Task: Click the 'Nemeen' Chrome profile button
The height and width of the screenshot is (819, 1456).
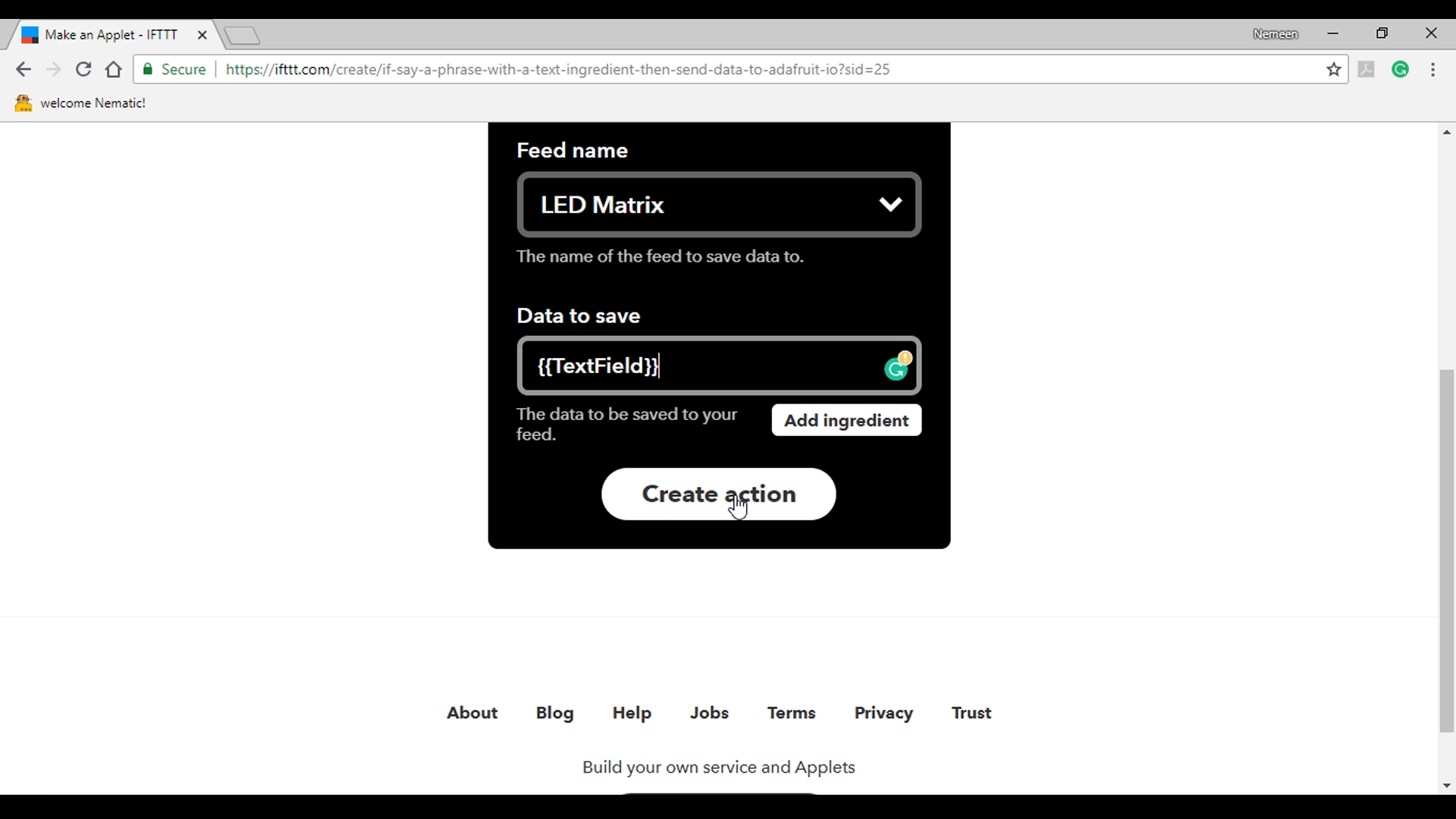Action: [x=1276, y=34]
